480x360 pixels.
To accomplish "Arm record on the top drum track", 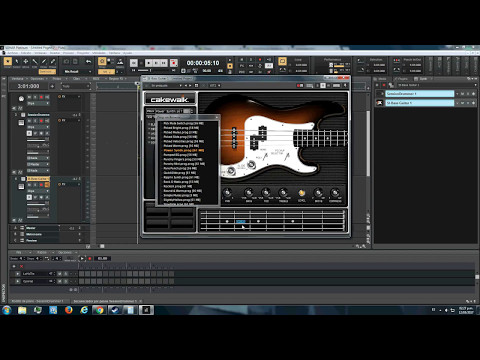I will tap(41, 97).
